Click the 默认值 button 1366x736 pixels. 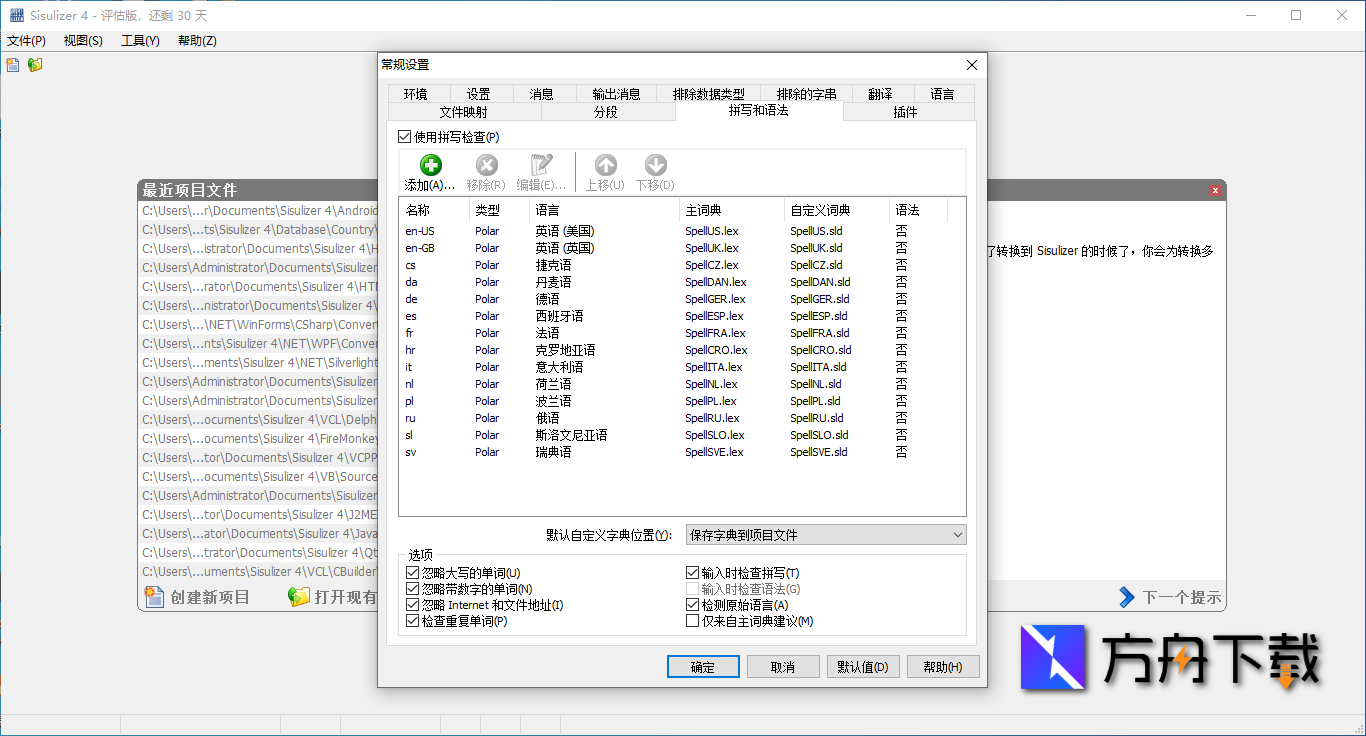[862, 666]
